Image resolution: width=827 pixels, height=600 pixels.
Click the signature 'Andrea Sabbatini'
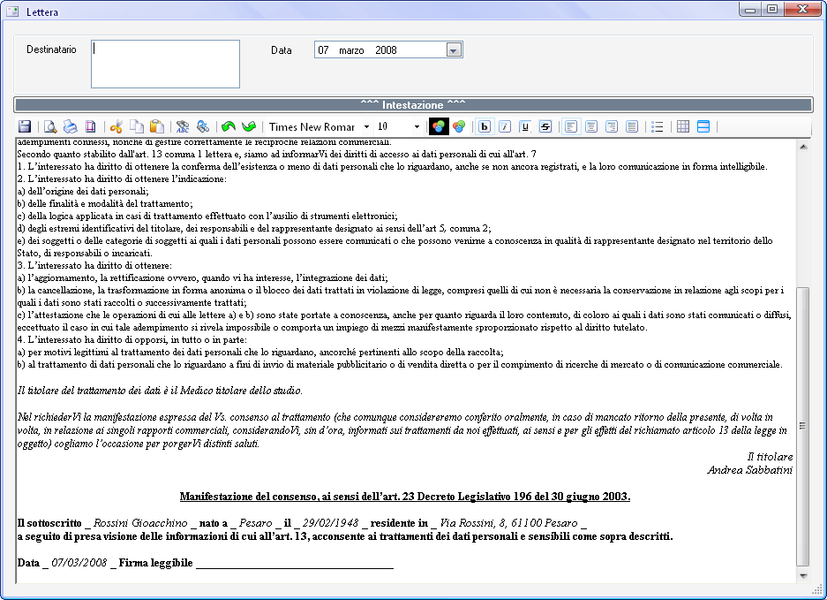tap(749, 470)
